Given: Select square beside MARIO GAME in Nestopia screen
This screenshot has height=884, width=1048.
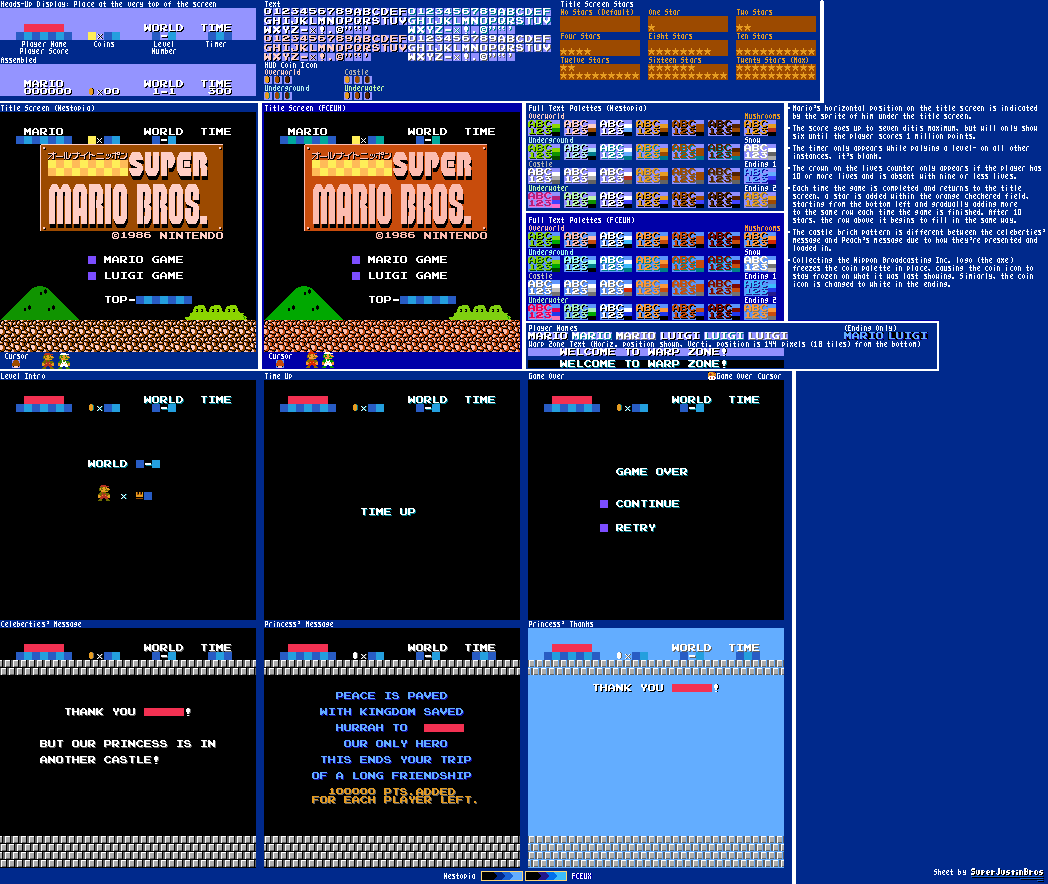Looking at the screenshot, I should [x=92, y=259].
